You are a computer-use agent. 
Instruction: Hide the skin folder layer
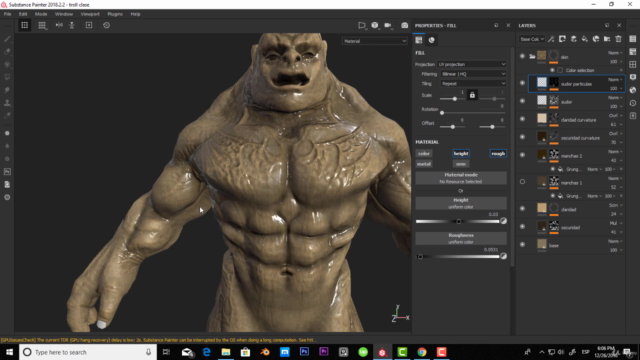coord(522,56)
